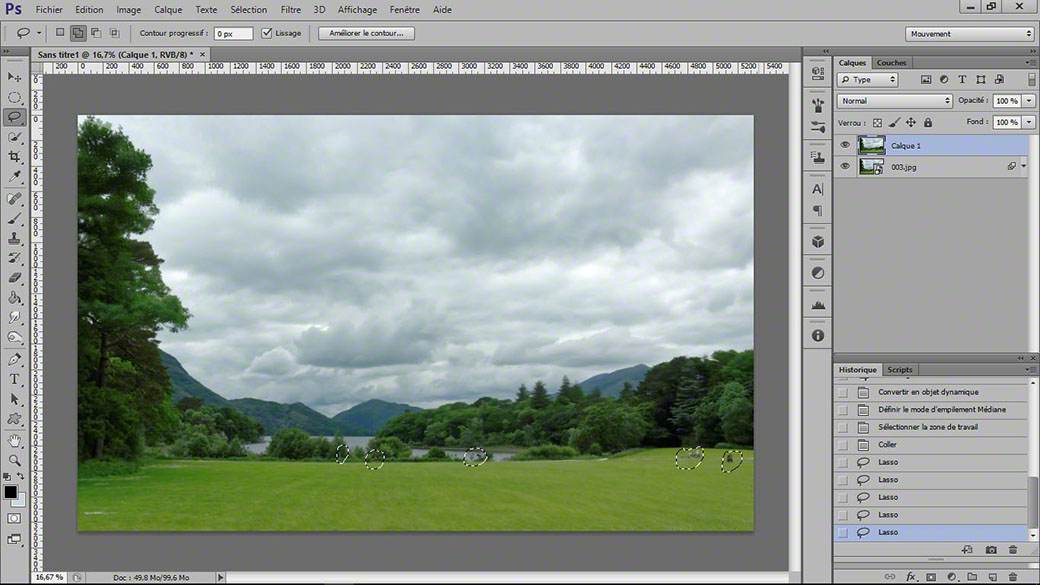Switch to the Couches tab
Viewport: 1040px width, 585px height.
[891, 62]
